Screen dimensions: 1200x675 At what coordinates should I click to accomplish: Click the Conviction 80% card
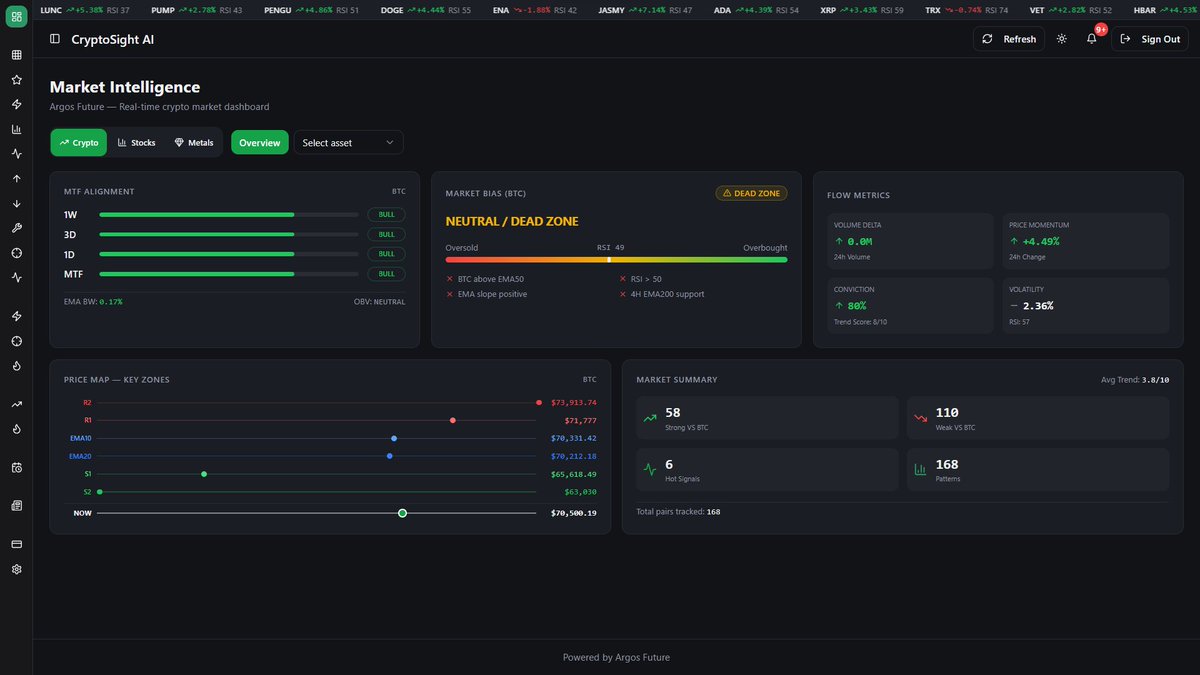point(910,305)
